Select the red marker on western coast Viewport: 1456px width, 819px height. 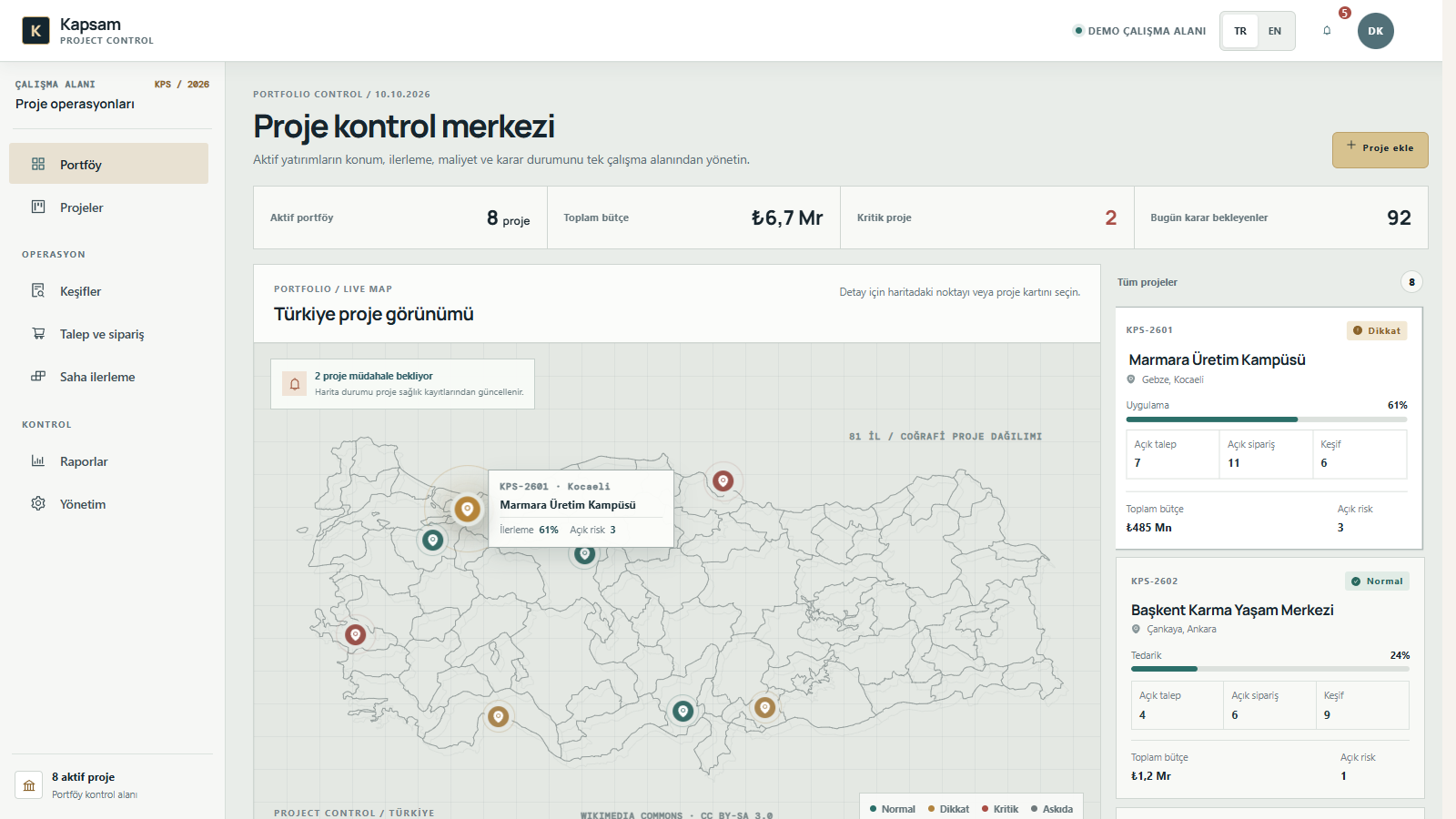tap(356, 634)
